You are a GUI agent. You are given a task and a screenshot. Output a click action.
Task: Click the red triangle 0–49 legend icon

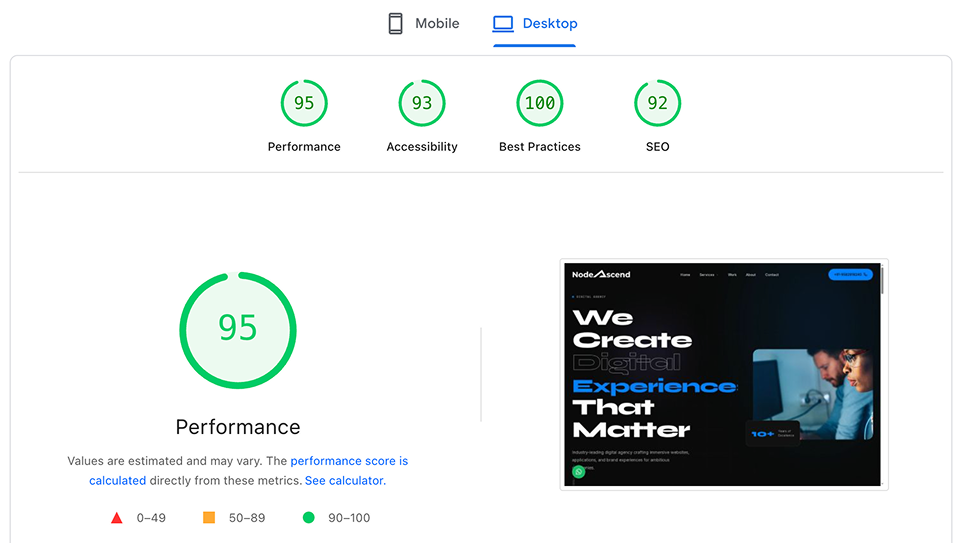116,518
